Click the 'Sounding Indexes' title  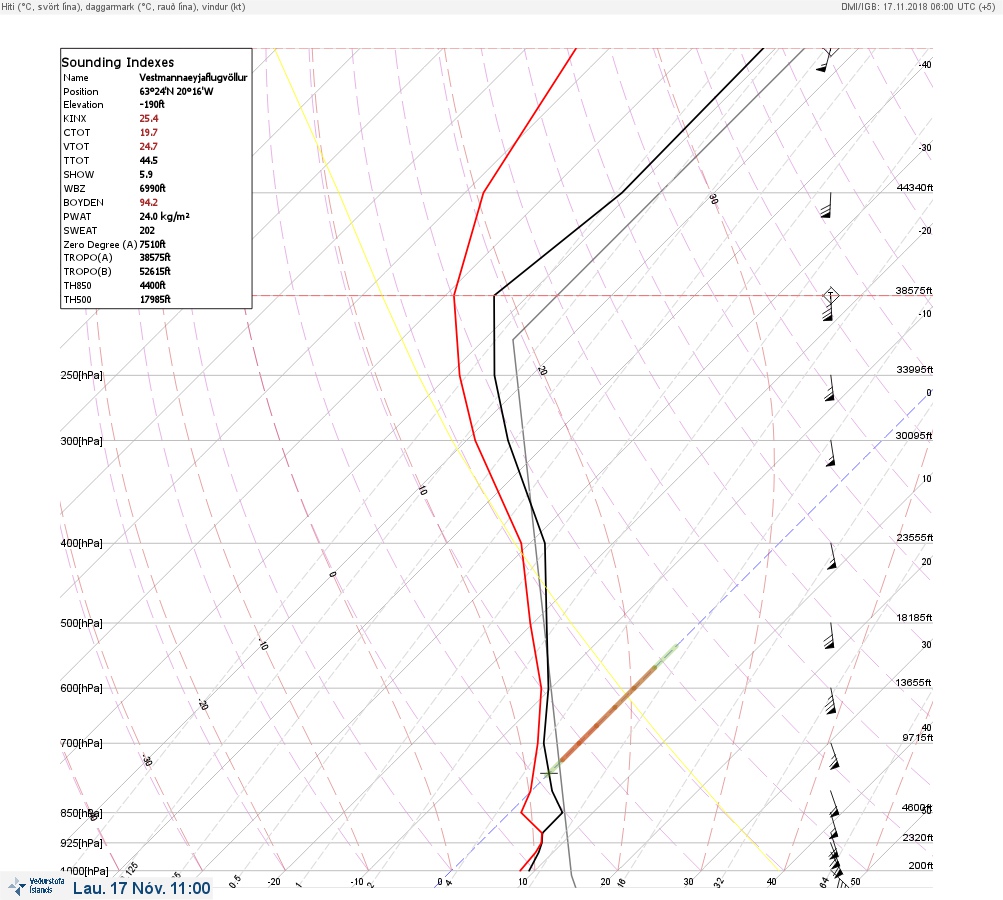118,62
